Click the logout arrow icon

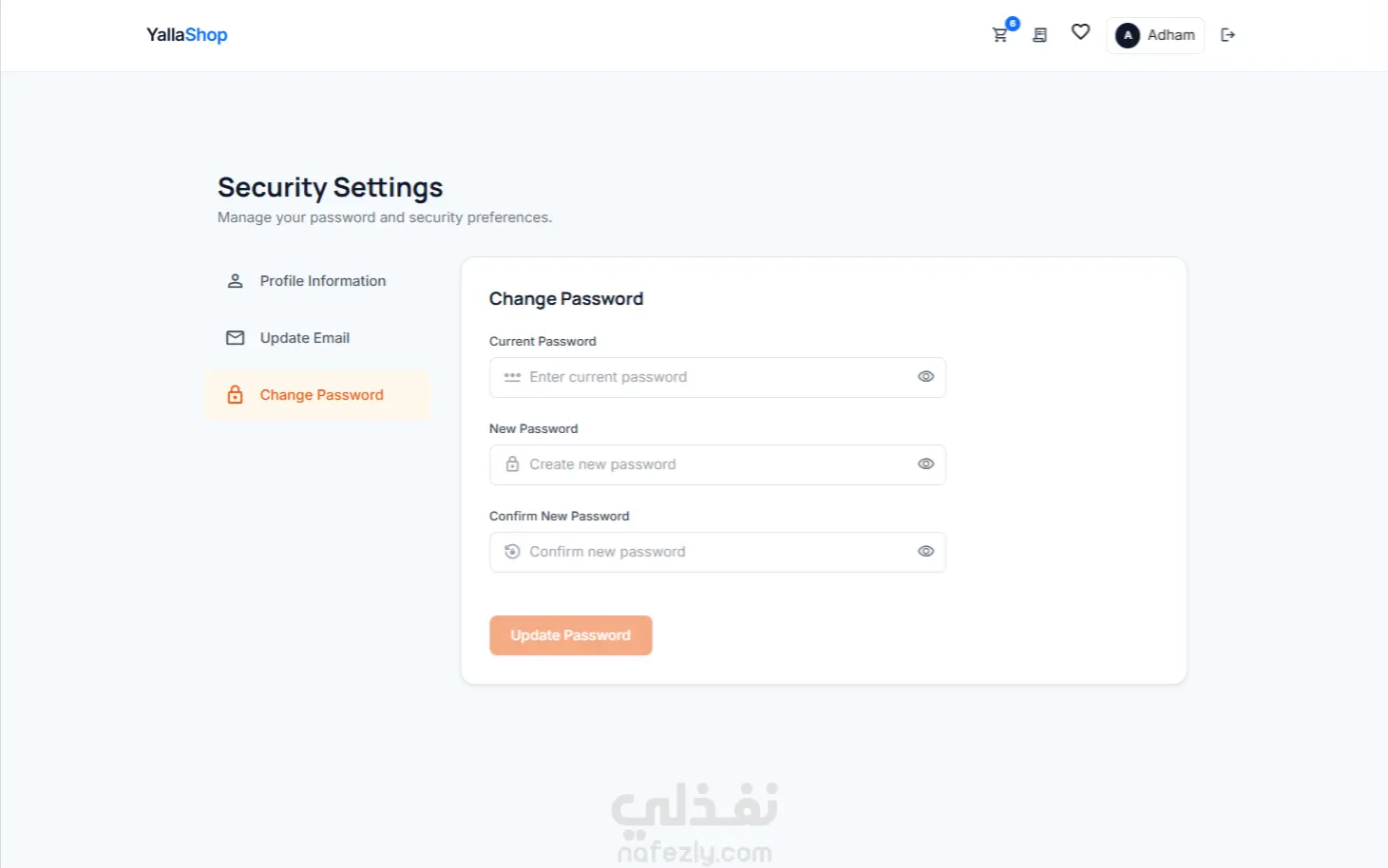tap(1227, 35)
